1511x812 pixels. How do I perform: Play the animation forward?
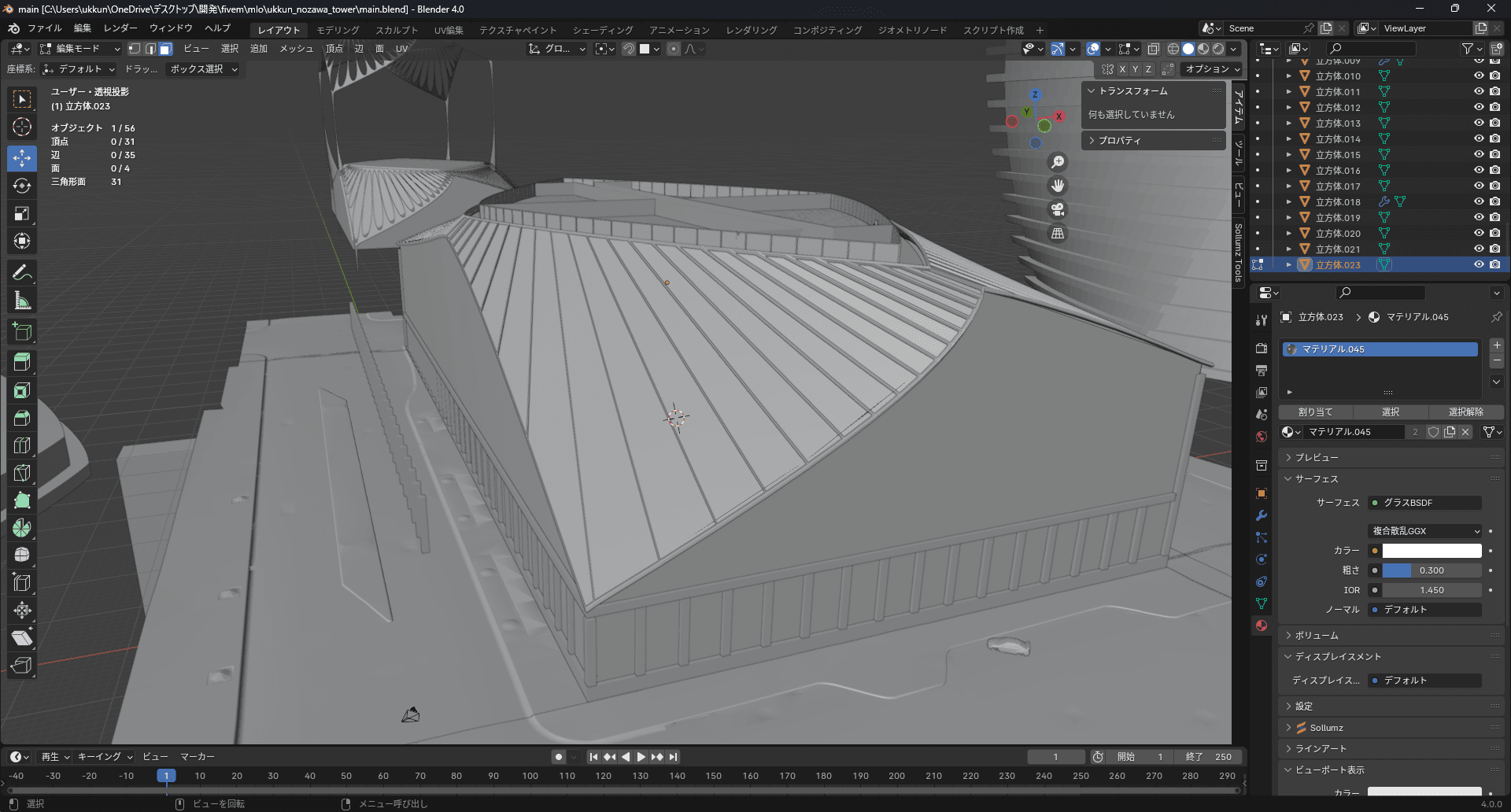[641, 757]
